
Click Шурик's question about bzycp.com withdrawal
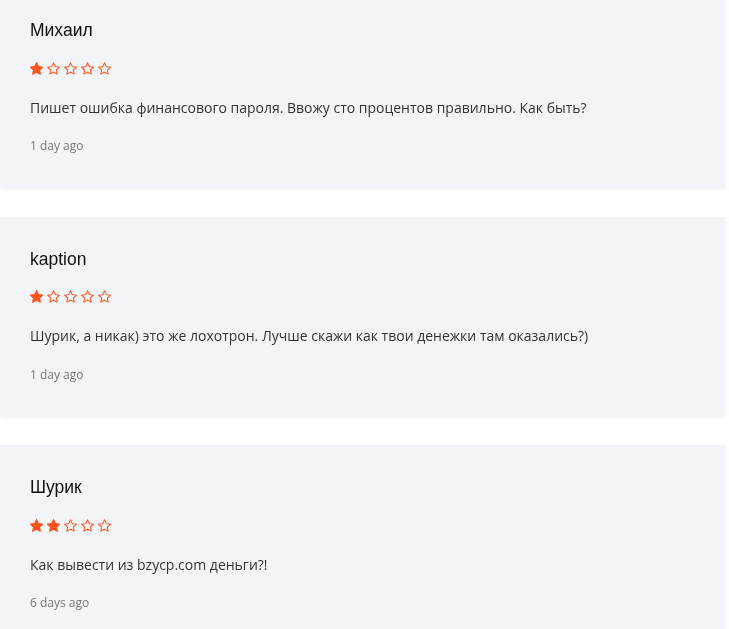click(x=149, y=565)
